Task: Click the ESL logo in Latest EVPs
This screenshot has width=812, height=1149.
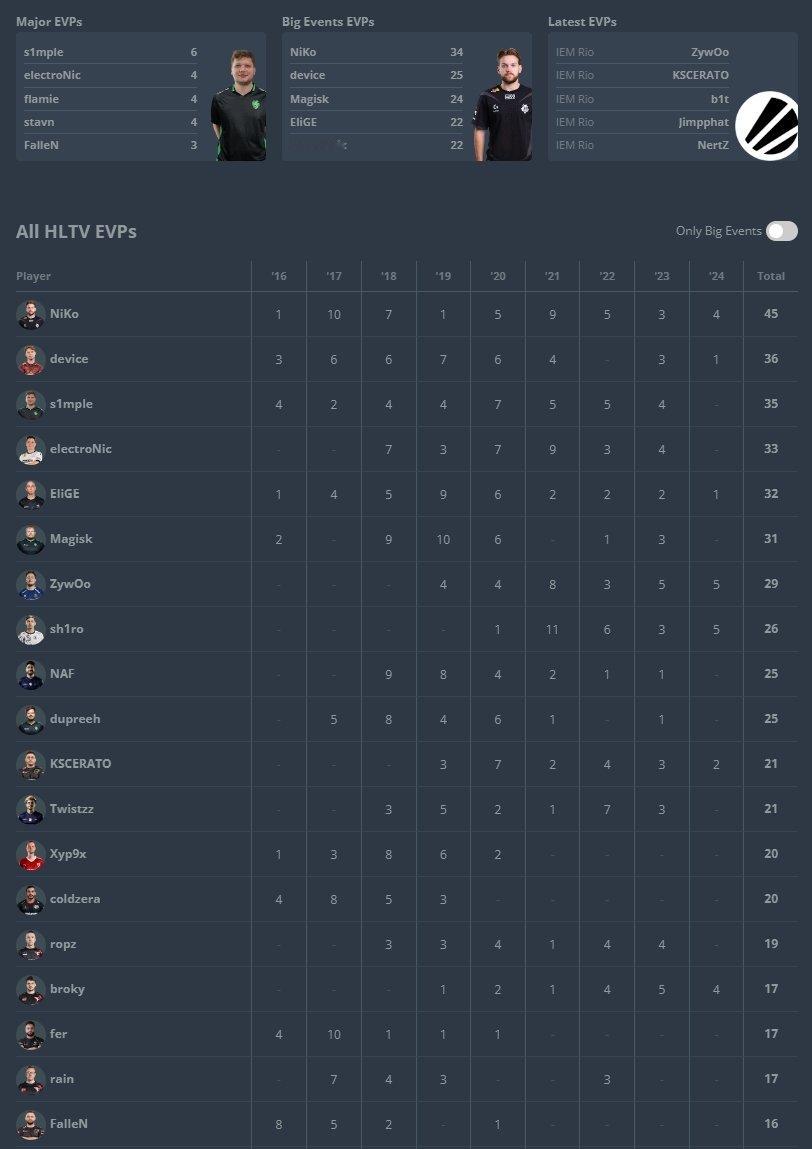Action: tap(767, 125)
